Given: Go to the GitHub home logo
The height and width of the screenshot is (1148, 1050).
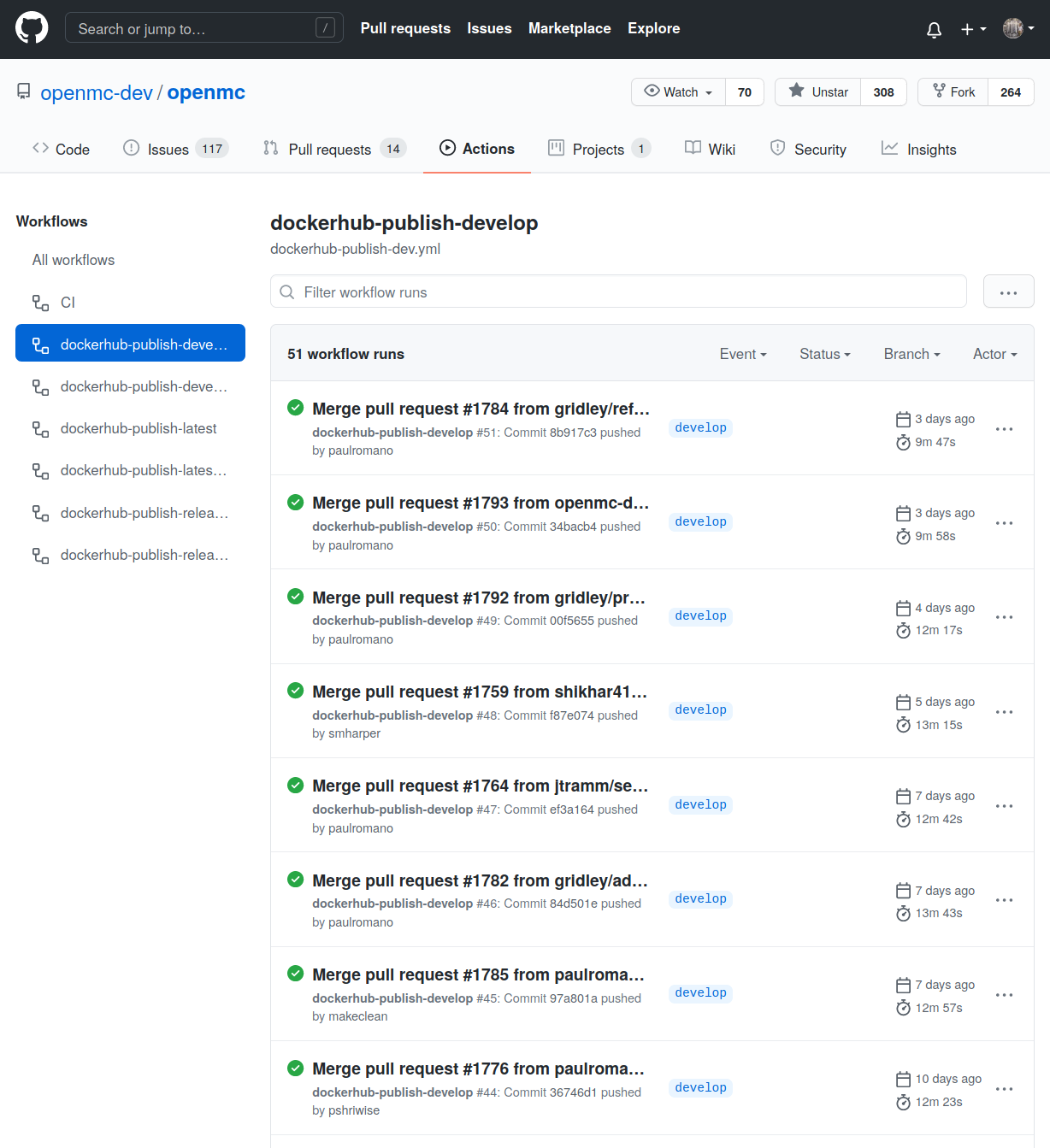Looking at the screenshot, I should click(x=32, y=28).
